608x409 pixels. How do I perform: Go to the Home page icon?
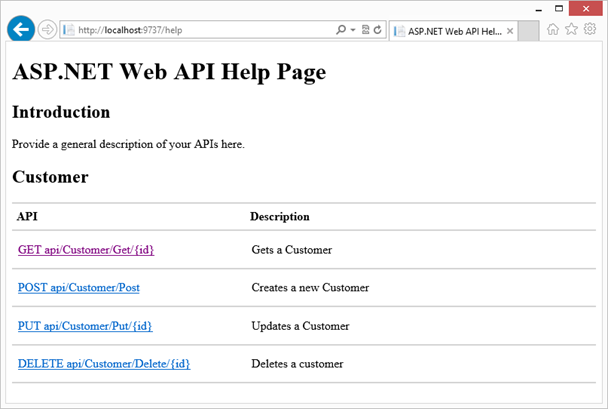[553, 30]
